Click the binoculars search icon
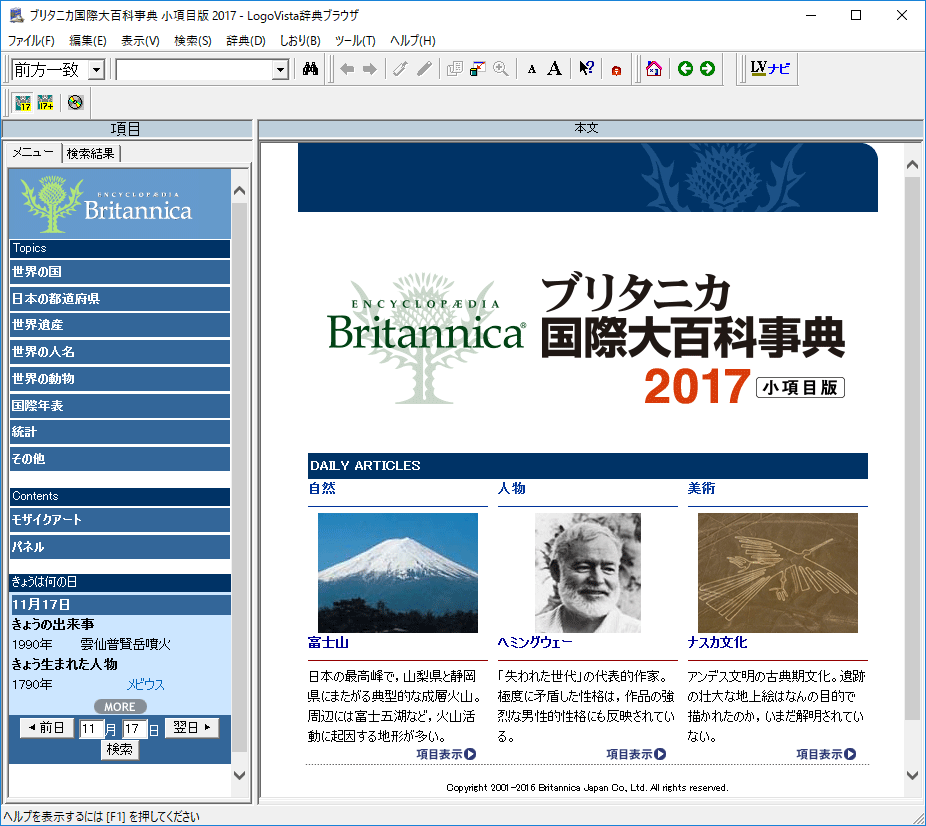 310,69
